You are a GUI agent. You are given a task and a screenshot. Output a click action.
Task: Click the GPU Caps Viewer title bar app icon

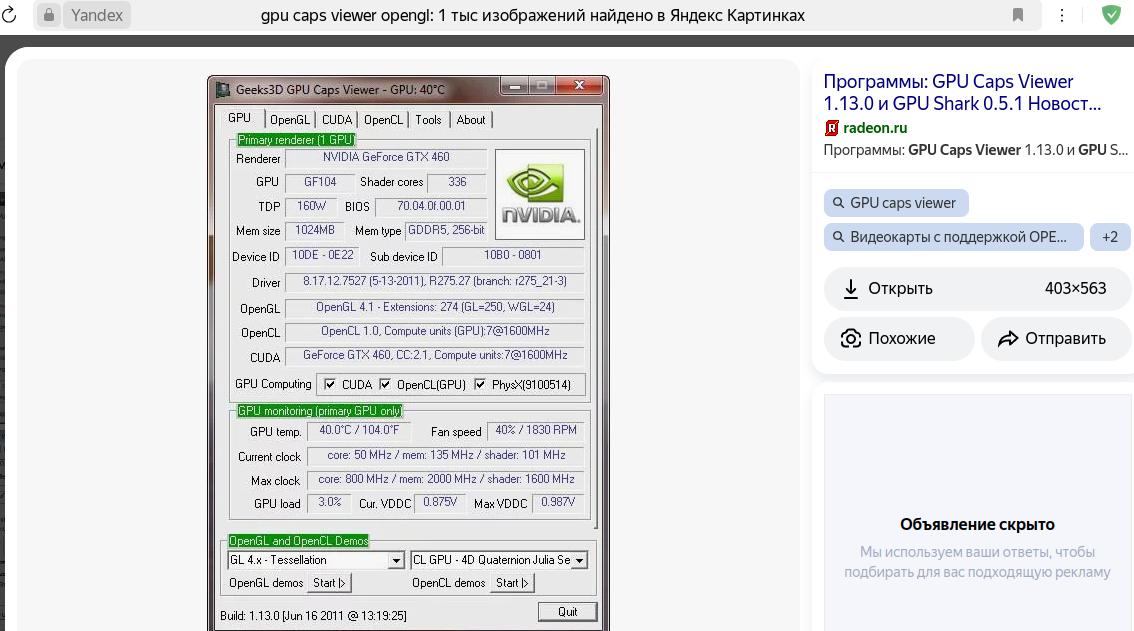pyautogui.click(x=223, y=90)
